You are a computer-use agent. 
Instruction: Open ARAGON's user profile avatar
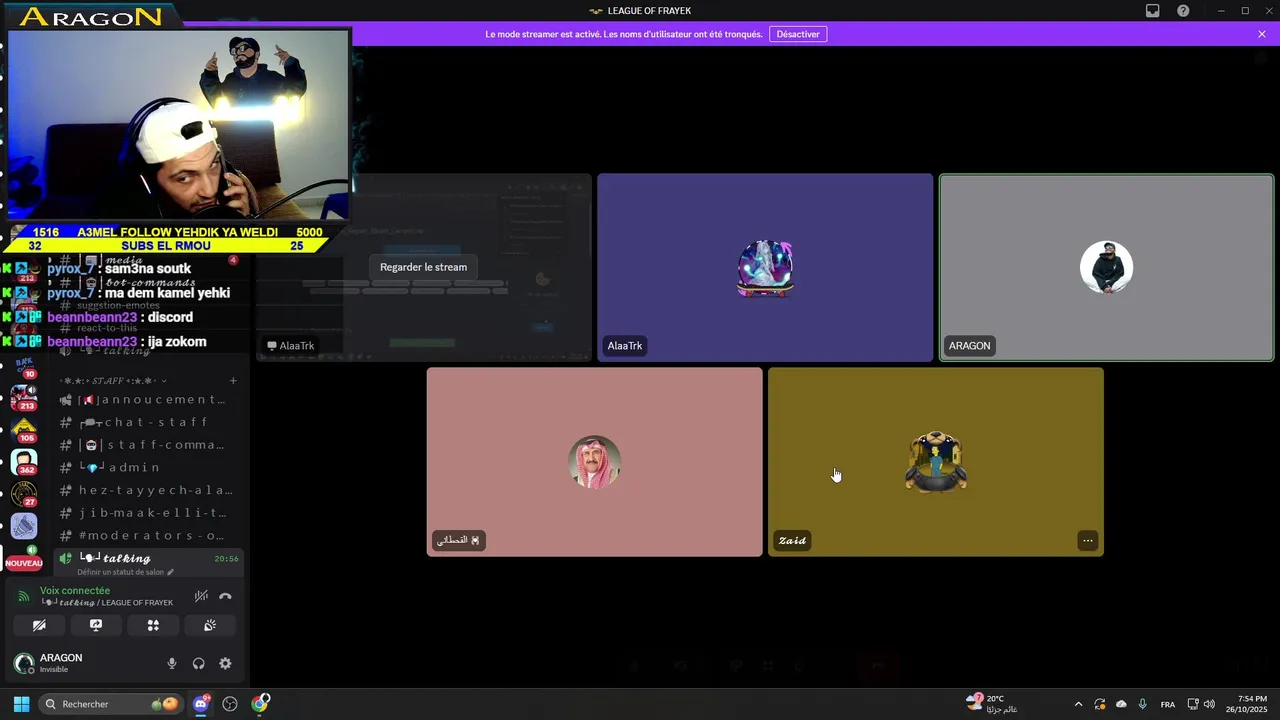[x=23, y=663]
